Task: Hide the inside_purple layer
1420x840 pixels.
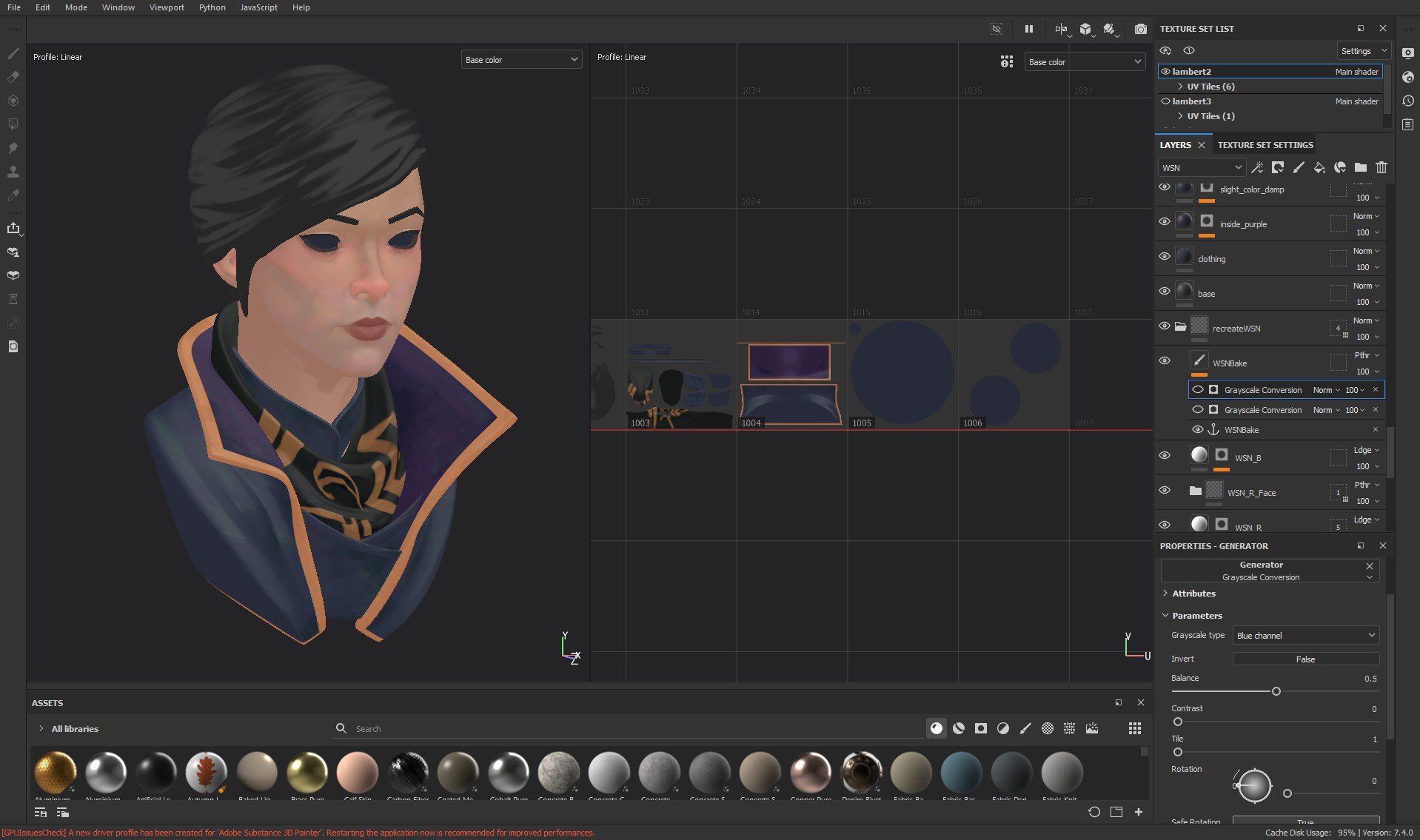Action: (1165, 222)
